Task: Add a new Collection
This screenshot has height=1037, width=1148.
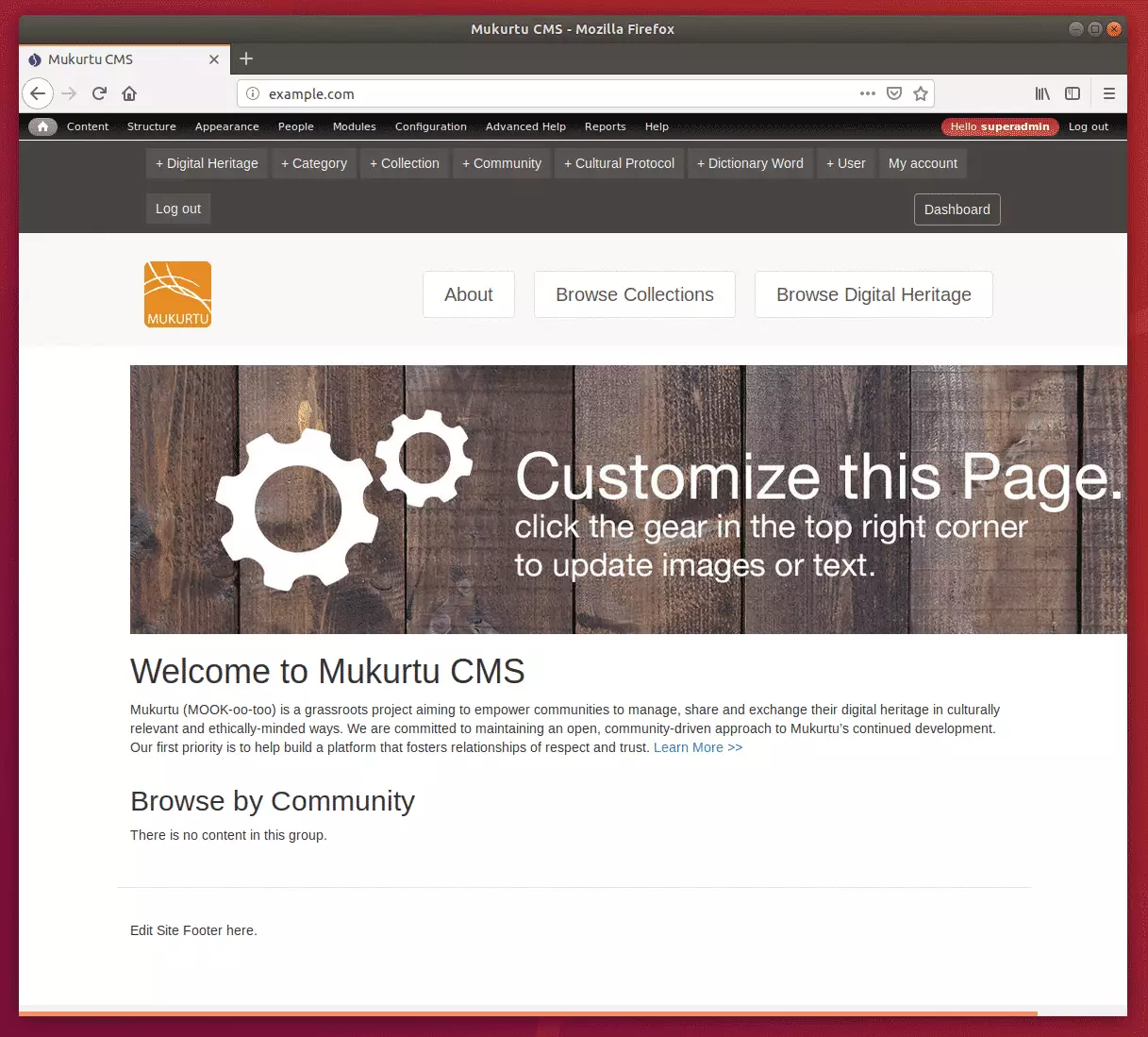Action: 405,163
